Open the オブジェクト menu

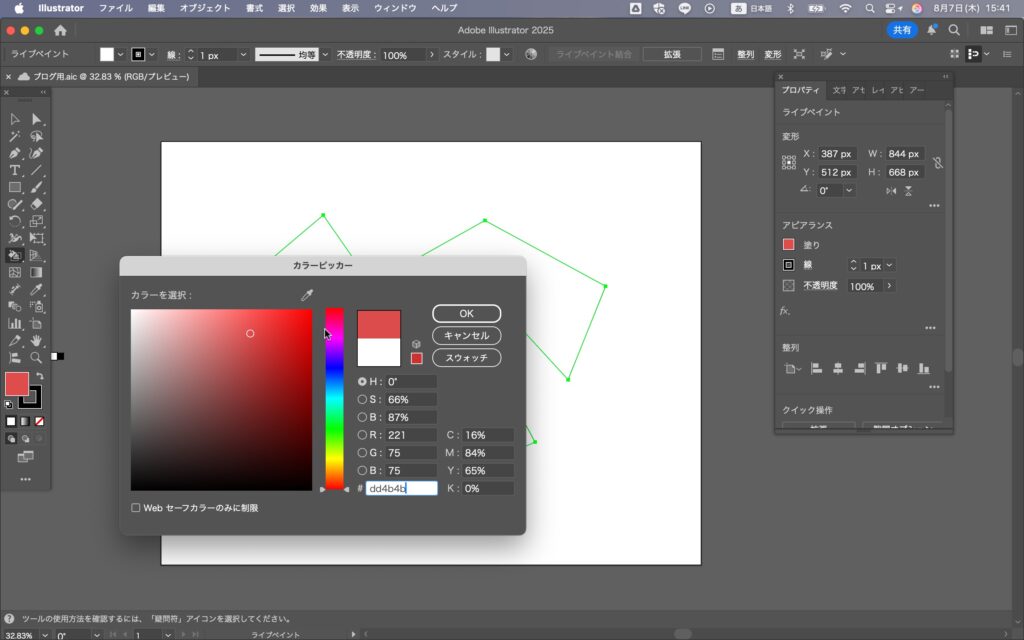(205, 8)
